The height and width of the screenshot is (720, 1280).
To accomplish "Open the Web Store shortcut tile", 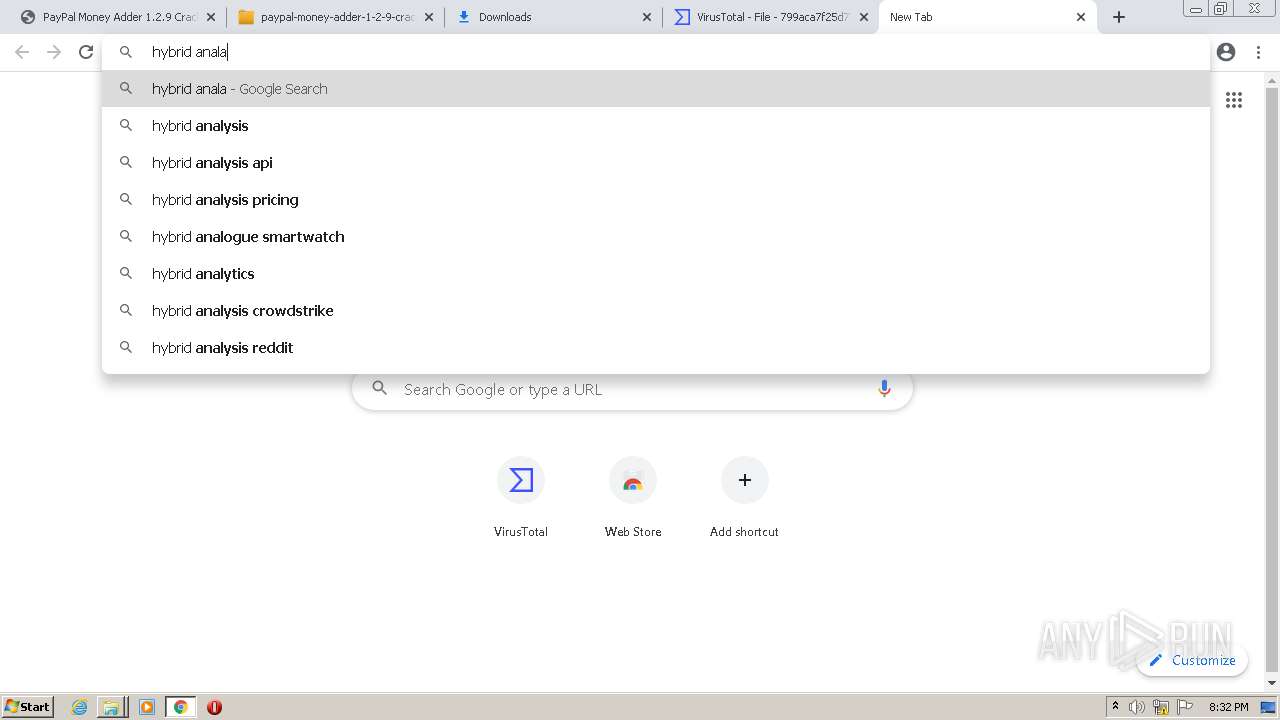I will (633, 498).
